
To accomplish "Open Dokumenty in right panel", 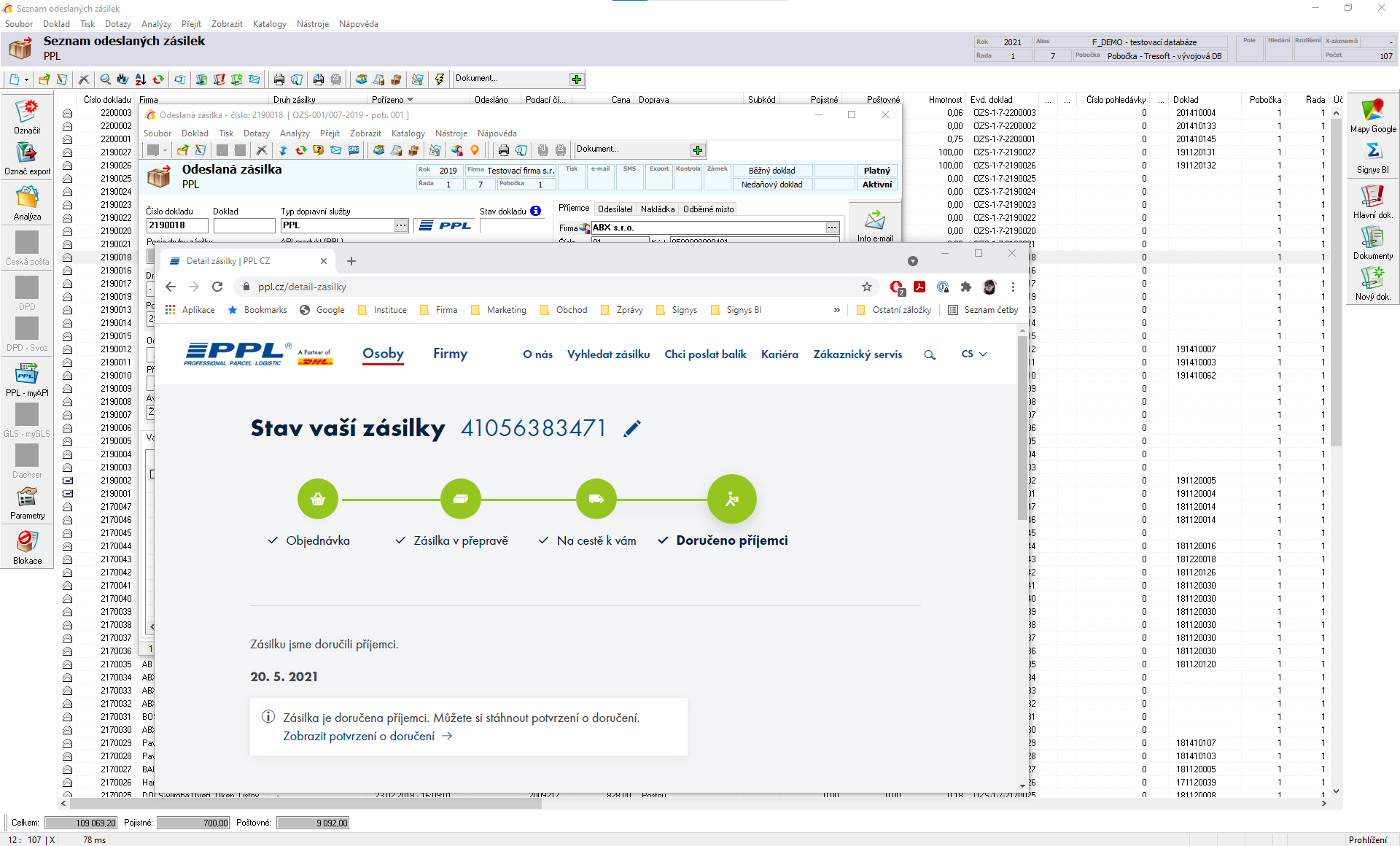I will coord(1373,242).
